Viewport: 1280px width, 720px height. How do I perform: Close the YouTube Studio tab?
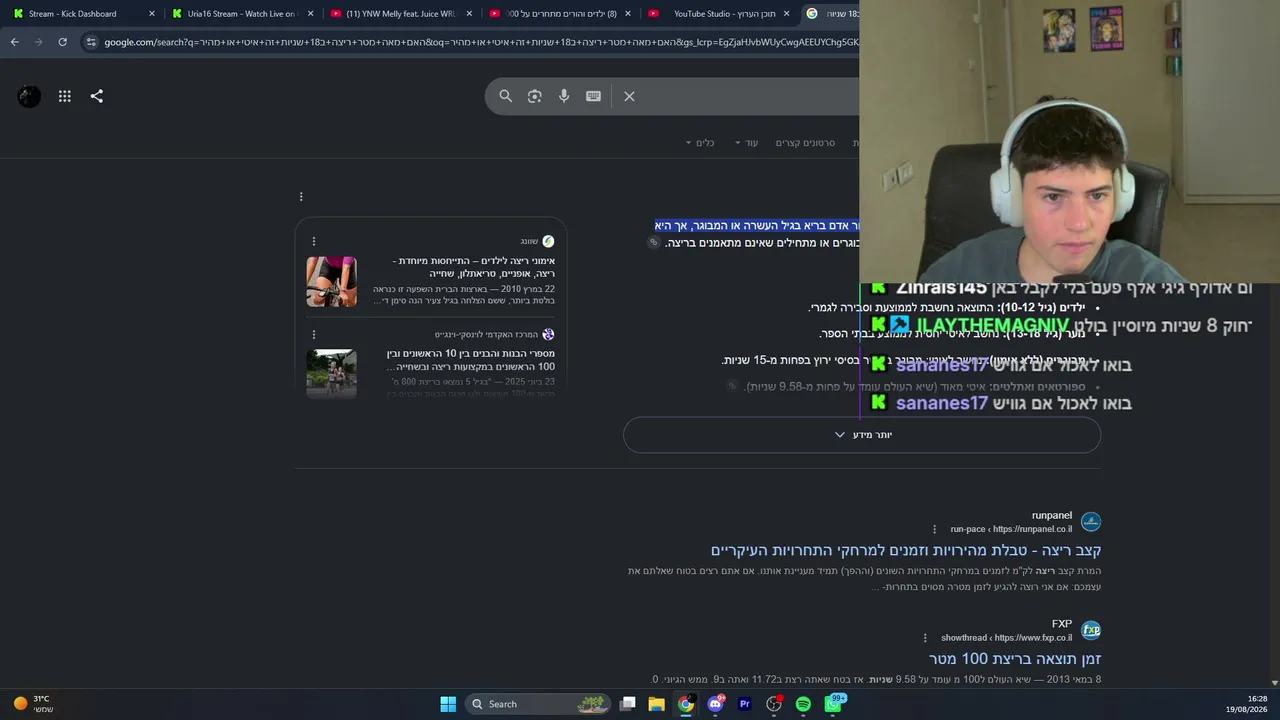coord(787,14)
